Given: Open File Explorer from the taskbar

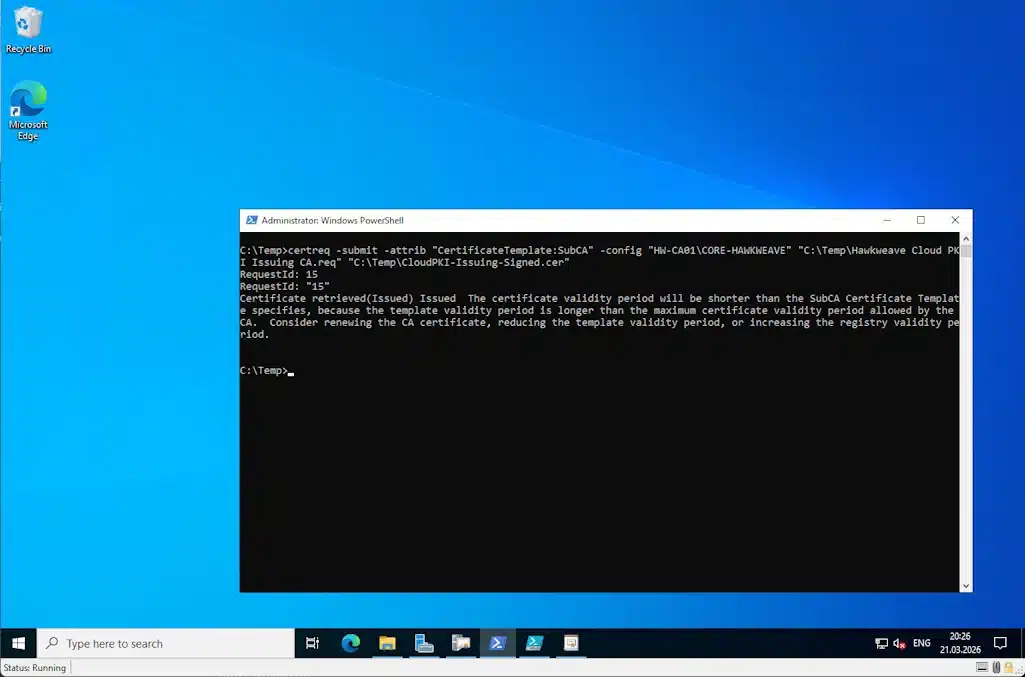Looking at the screenshot, I should coord(387,643).
